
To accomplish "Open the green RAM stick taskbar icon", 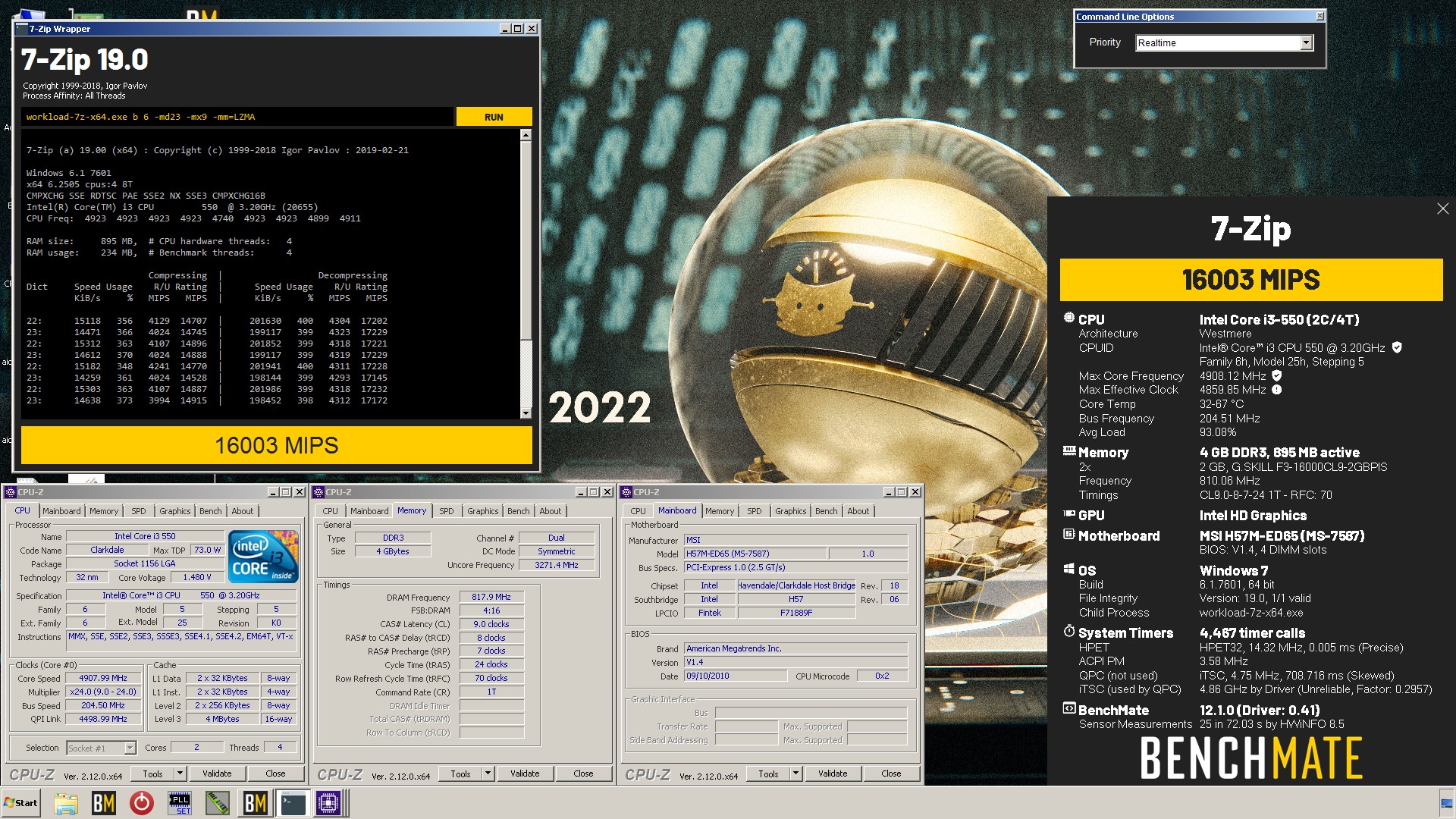I will click(218, 803).
